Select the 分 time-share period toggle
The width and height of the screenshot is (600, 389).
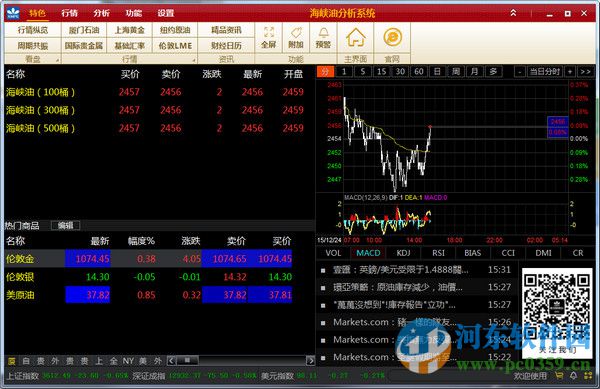[x=325, y=72]
